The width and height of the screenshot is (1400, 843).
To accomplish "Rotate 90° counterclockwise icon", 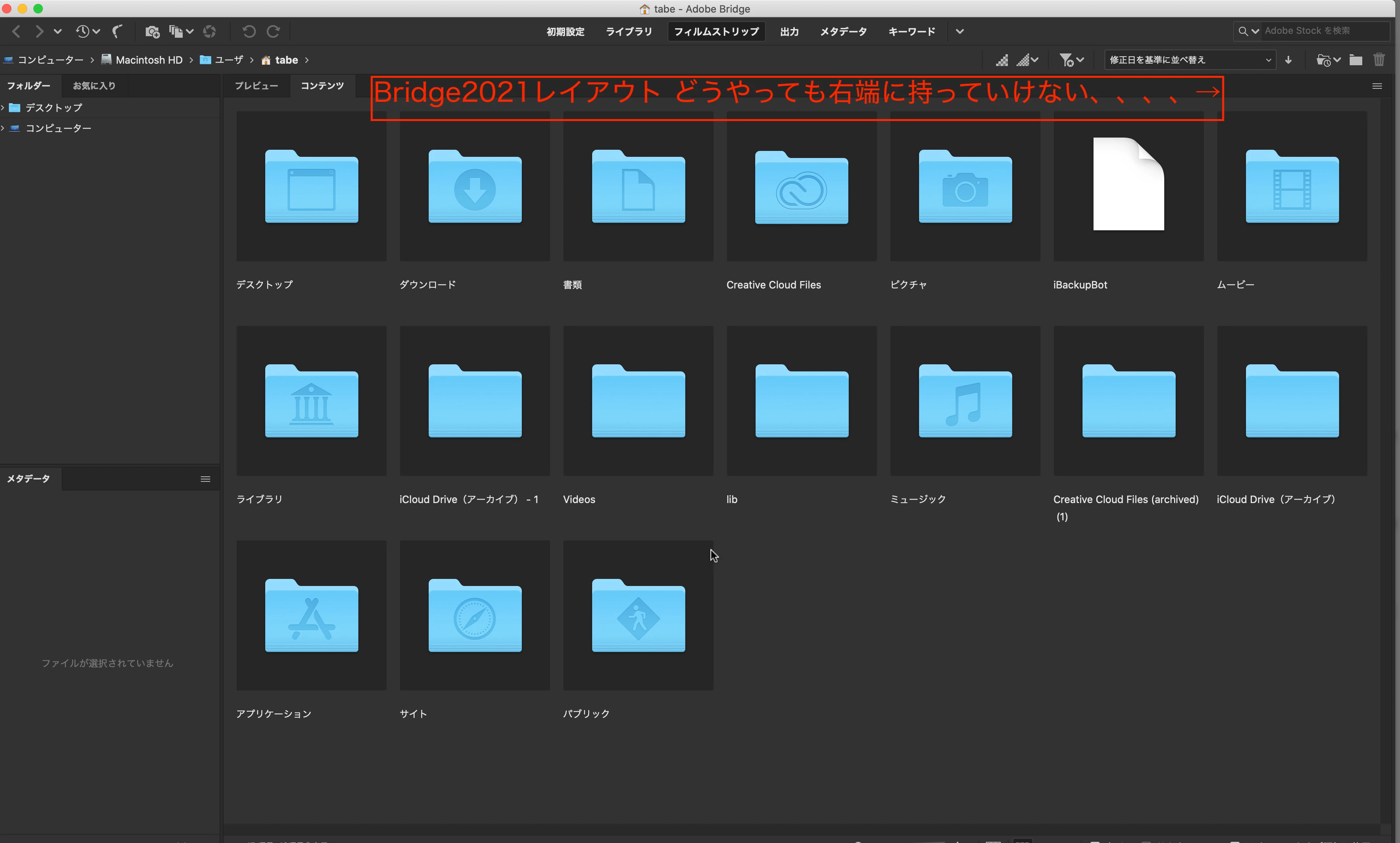I will tap(249, 31).
